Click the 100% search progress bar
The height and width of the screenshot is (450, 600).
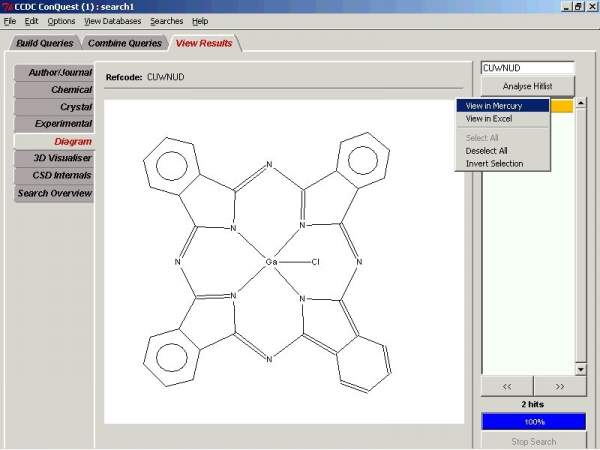pyautogui.click(x=534, y=422)
